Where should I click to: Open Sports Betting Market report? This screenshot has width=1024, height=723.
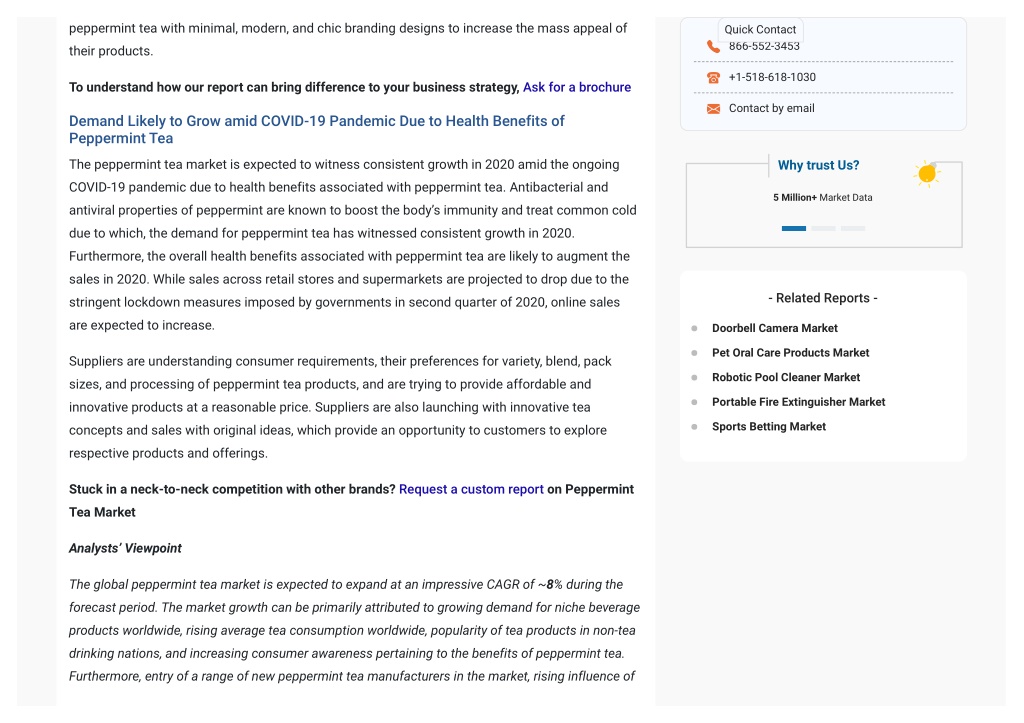click(x=769, y=426)
